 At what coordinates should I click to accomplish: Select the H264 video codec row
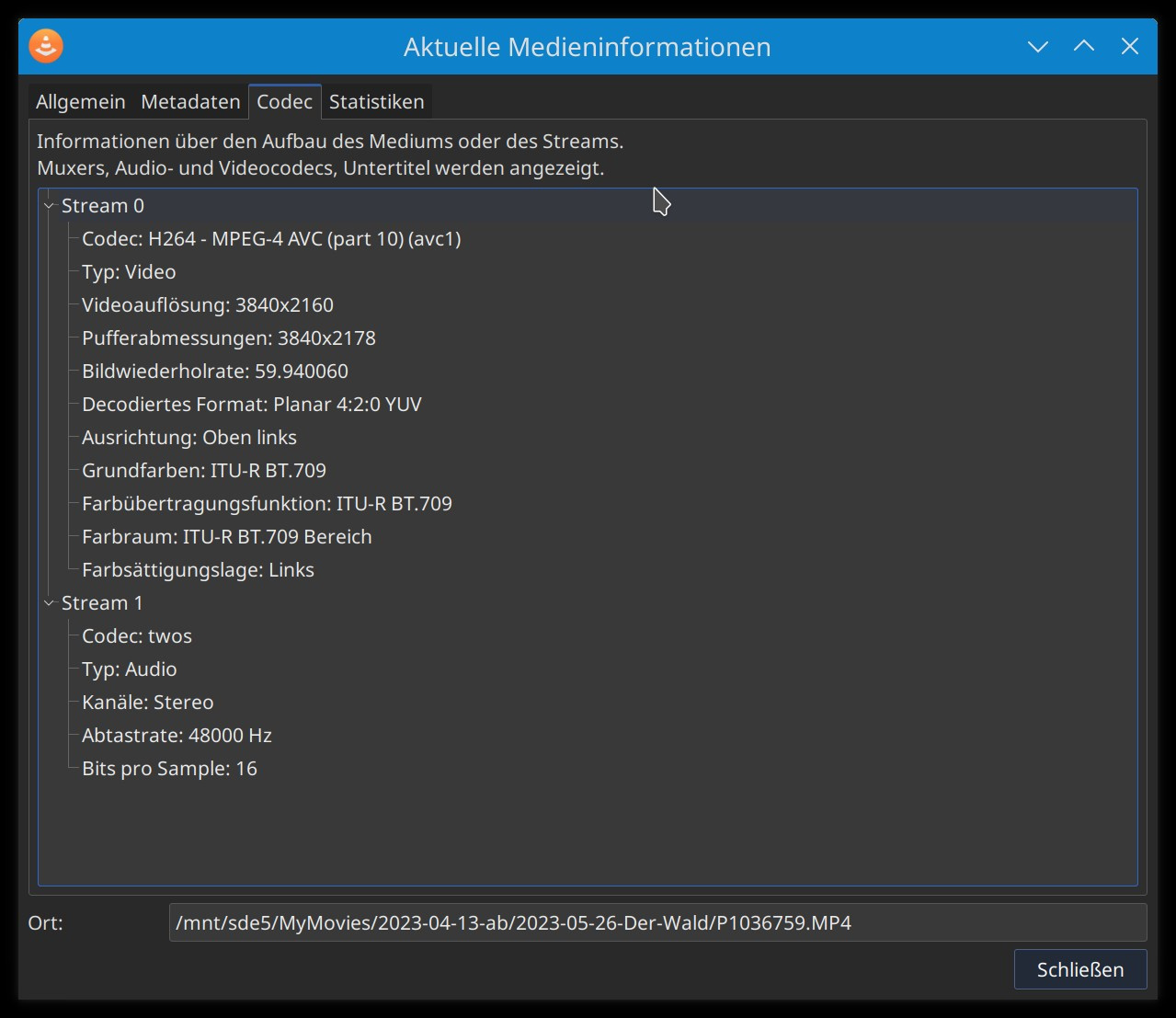pyautogui.click(x=271, y=239)
